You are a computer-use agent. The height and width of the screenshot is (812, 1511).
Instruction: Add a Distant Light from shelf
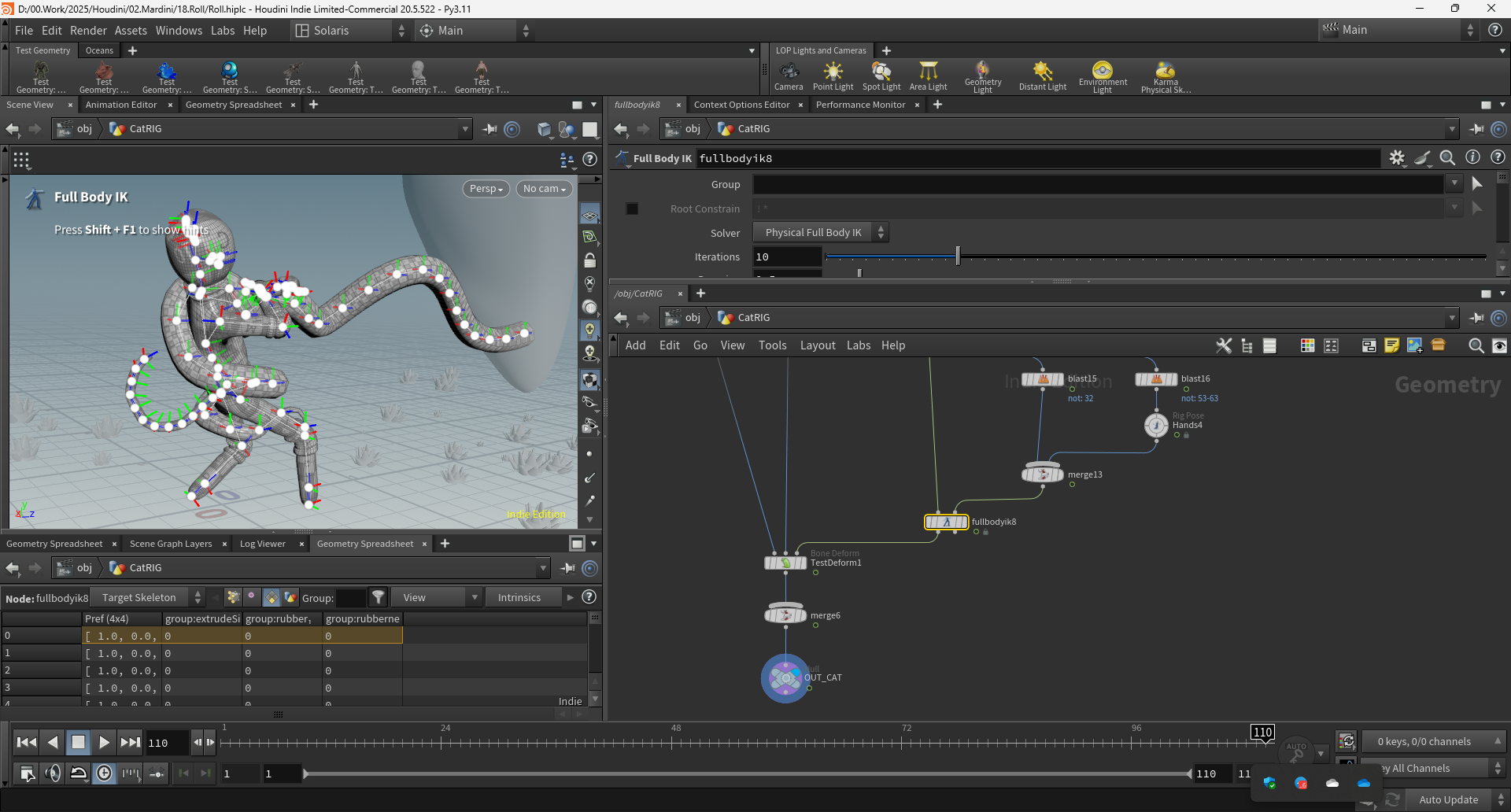click(1043, 76)
